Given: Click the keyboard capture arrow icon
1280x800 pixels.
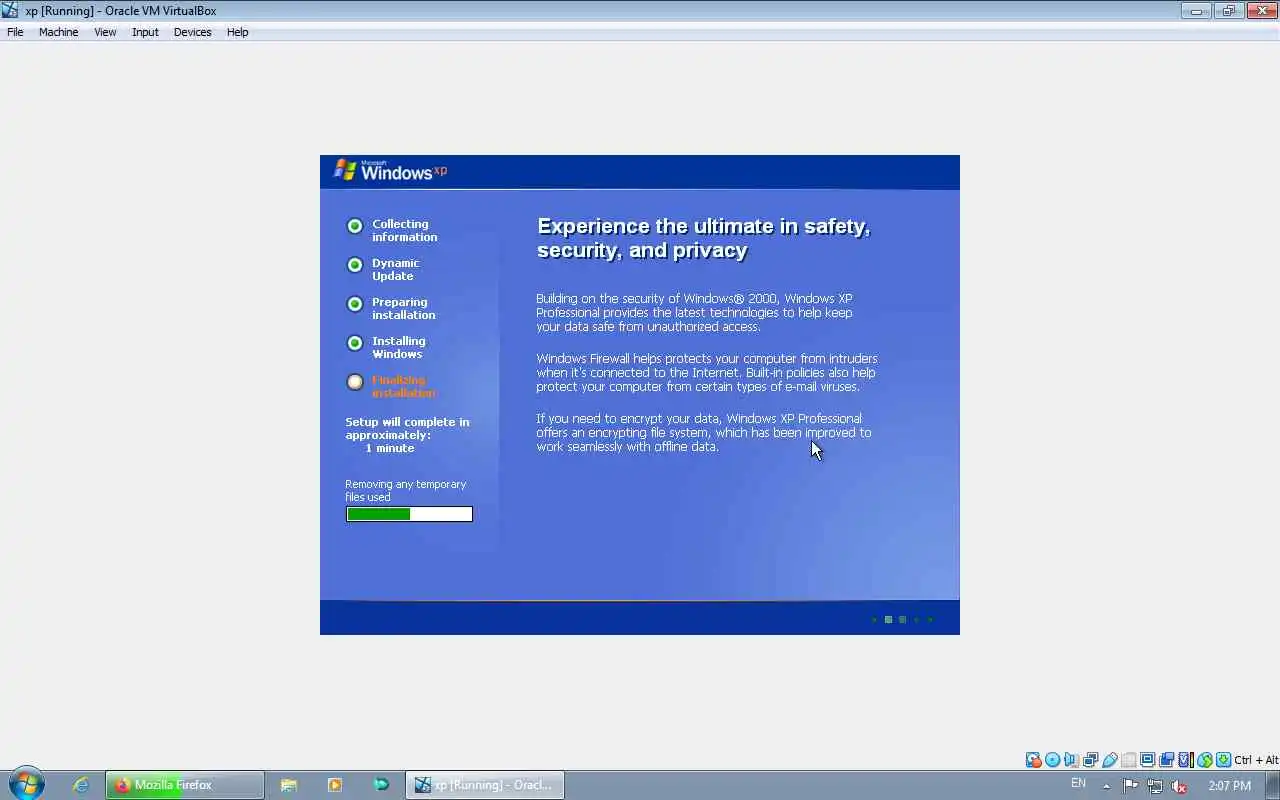Looking at the screenshot, I should click(x=1224, y=760).
